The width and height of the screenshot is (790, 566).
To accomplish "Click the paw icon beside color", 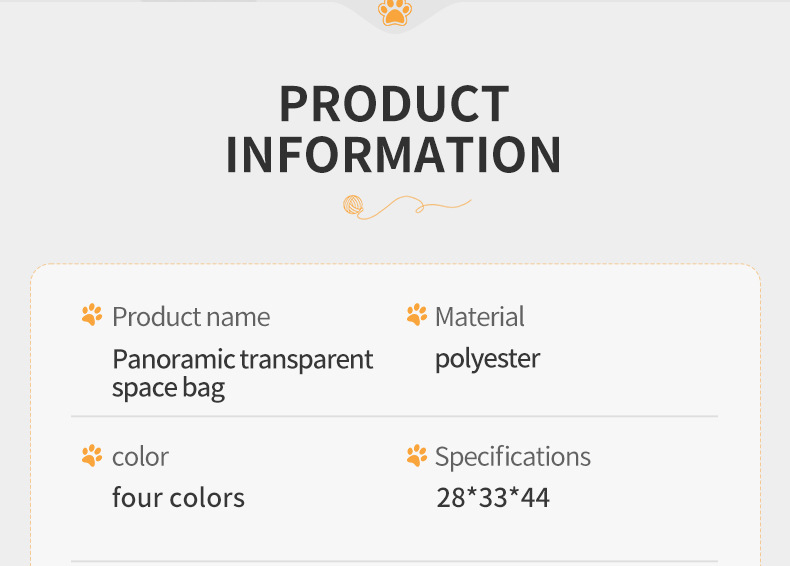I will pyautogui.click(x=92, y=456).
